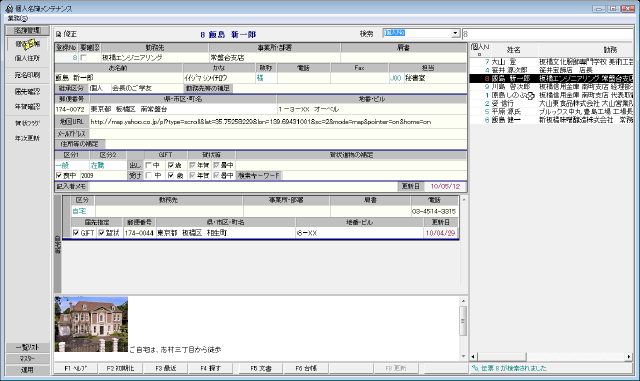Click the F4 探す button
Image resolution: width=640 pixels, height=381 pixels.
pyautogui.click(x=211, y=368)
